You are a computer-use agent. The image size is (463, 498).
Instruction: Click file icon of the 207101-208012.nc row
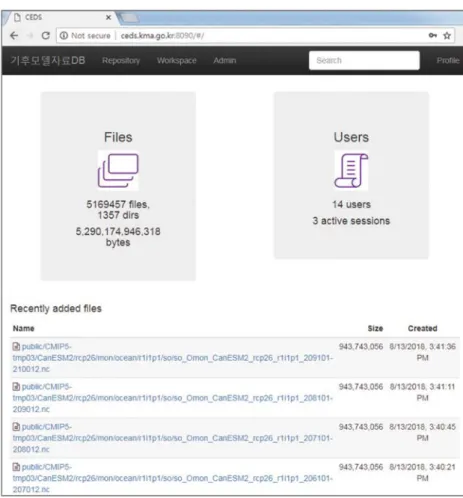[x=16, y=427]
